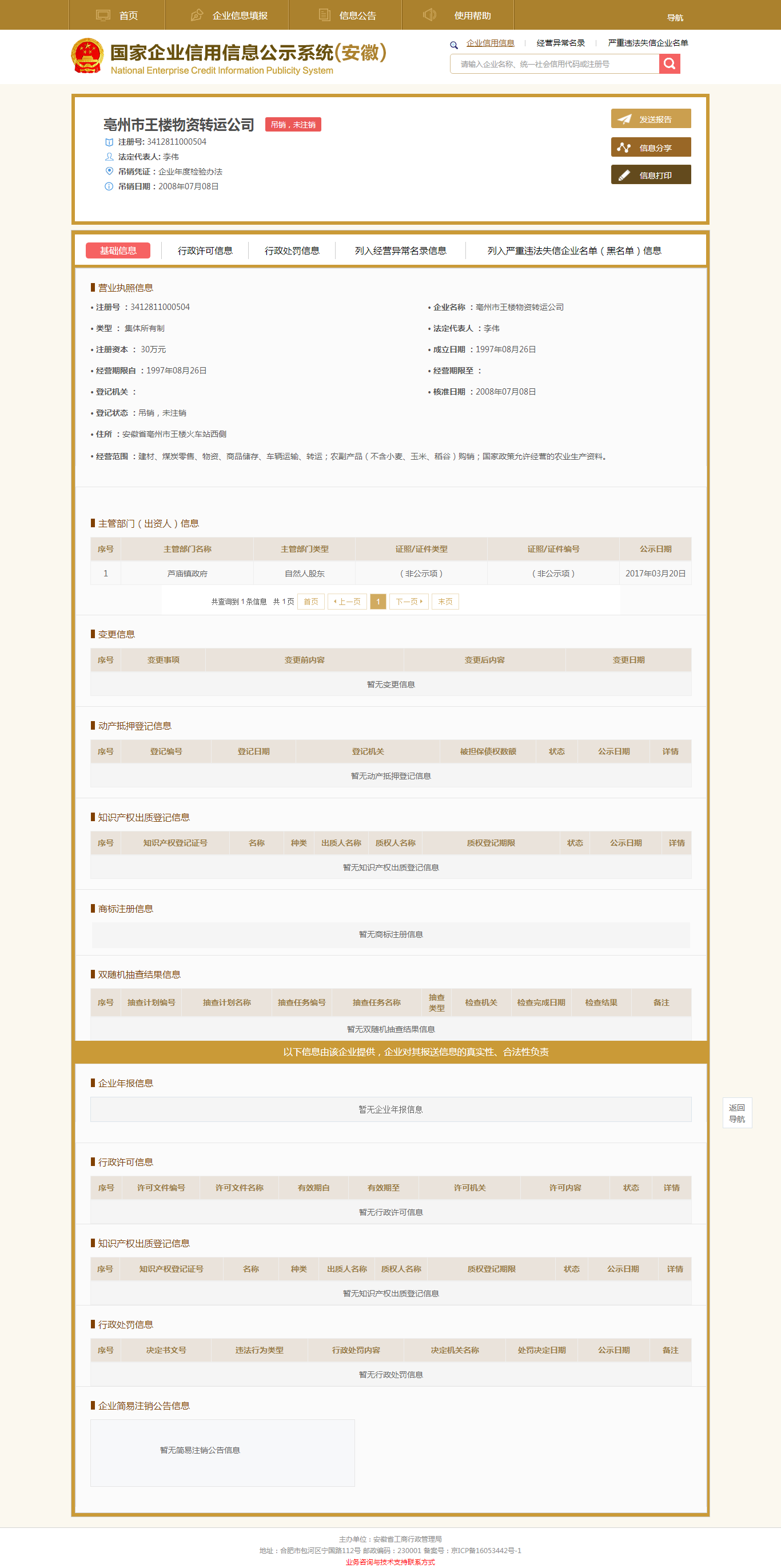Click the paper plane icon on 发送报告
Viewport: 781px width, 1568px height.
pos(624,120)
